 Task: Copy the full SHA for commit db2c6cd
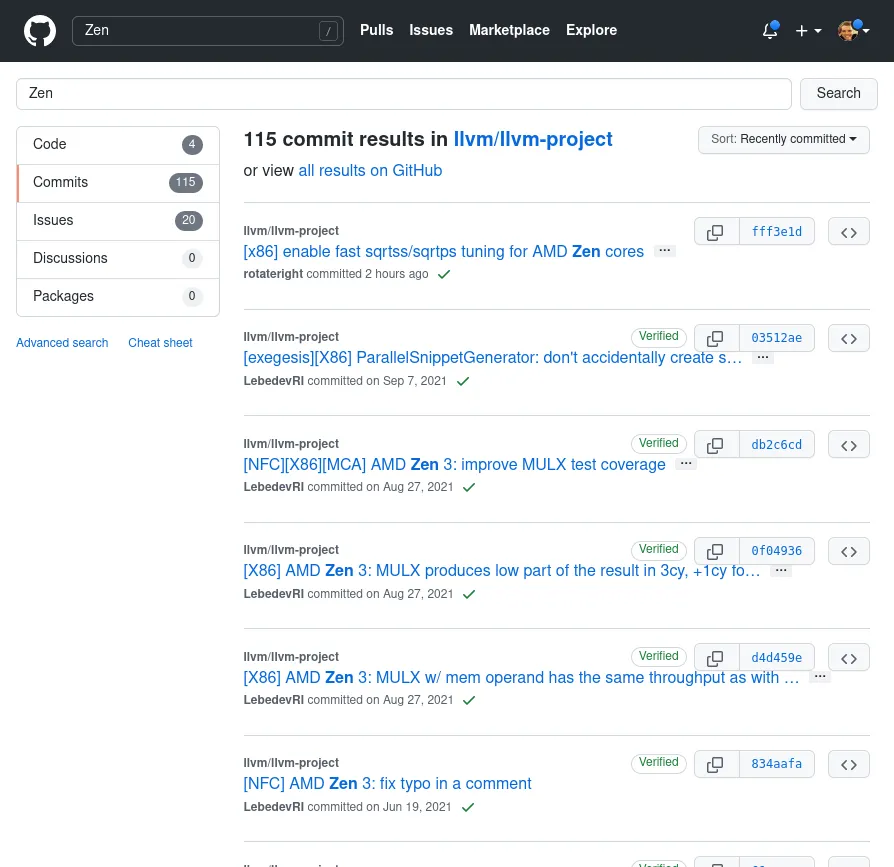[716, 445]
